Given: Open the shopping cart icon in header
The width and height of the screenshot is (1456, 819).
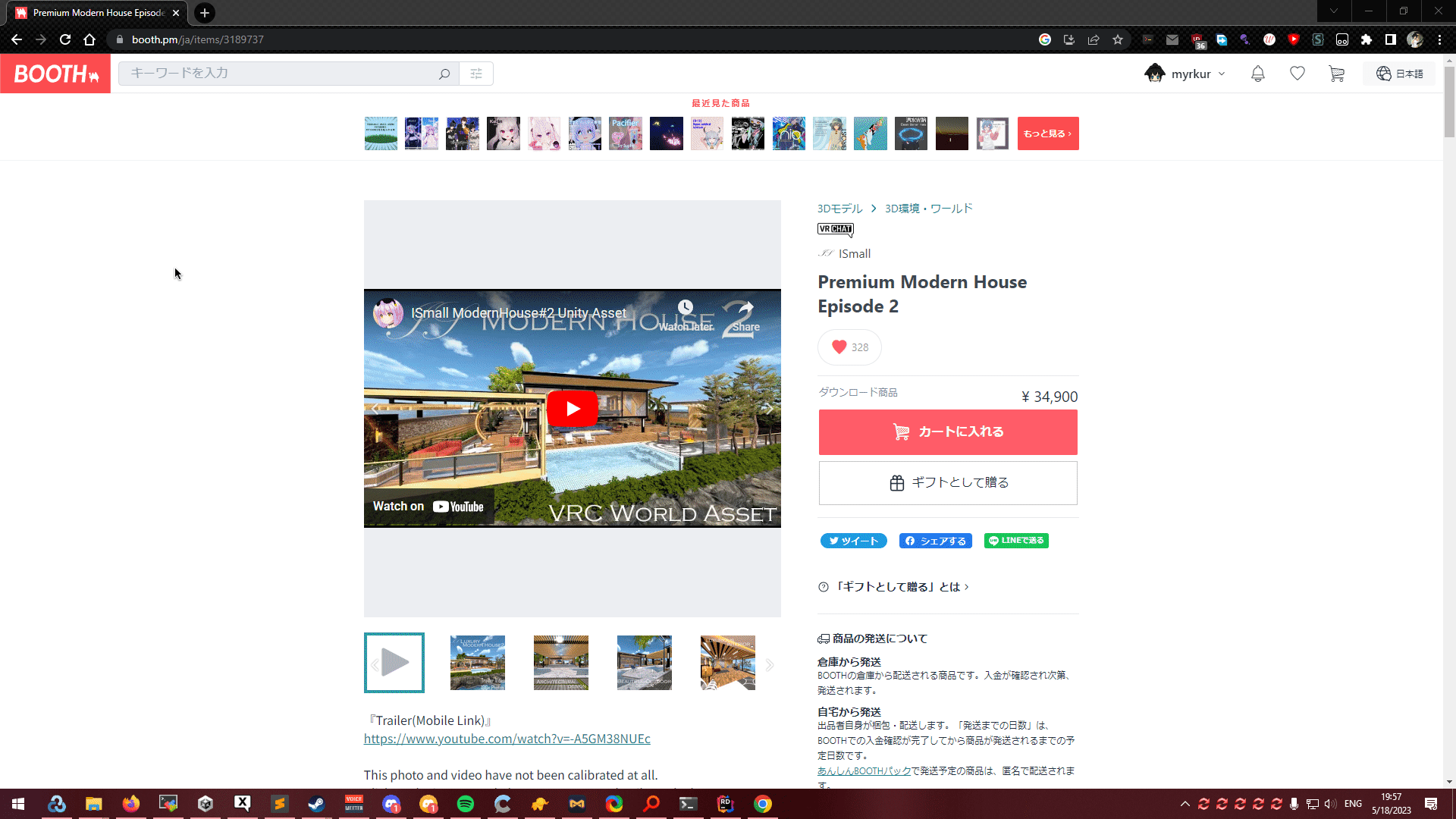Looking at the screenshot, I should (1336, 74).
